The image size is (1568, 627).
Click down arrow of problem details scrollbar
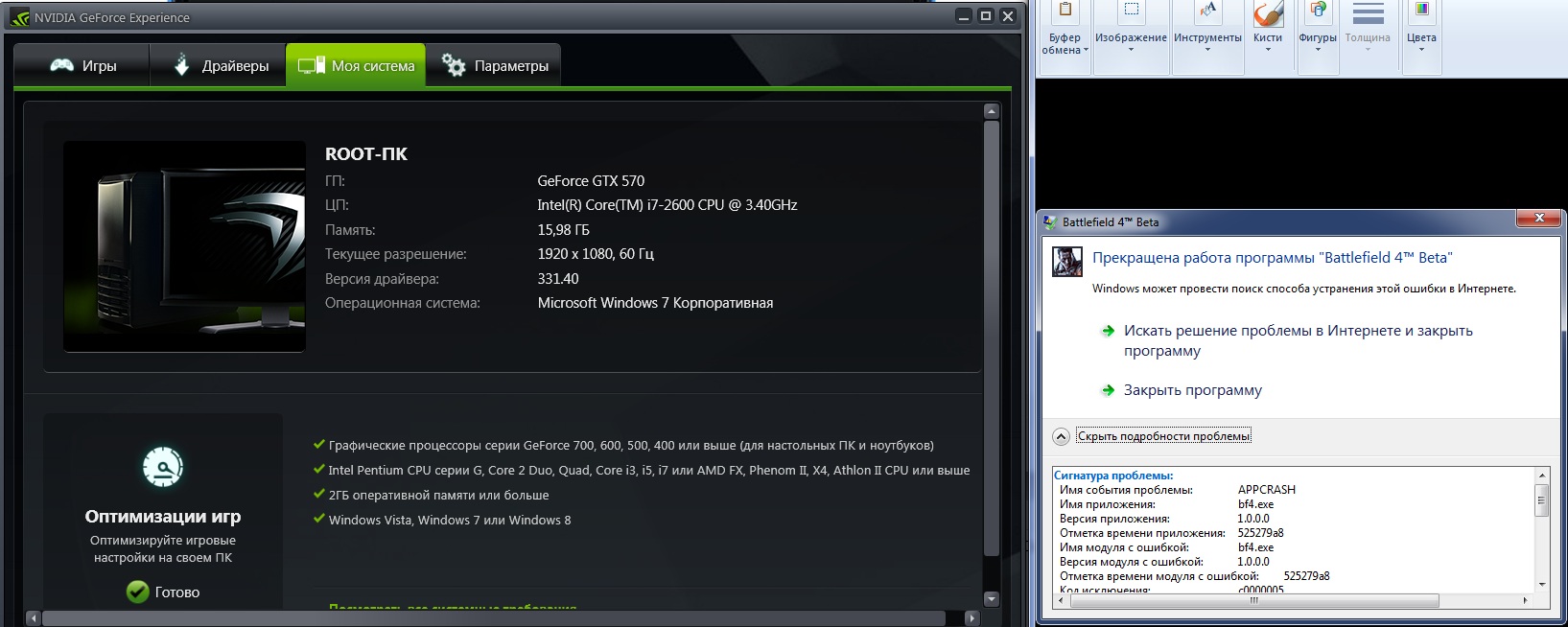coord(1542,585)
